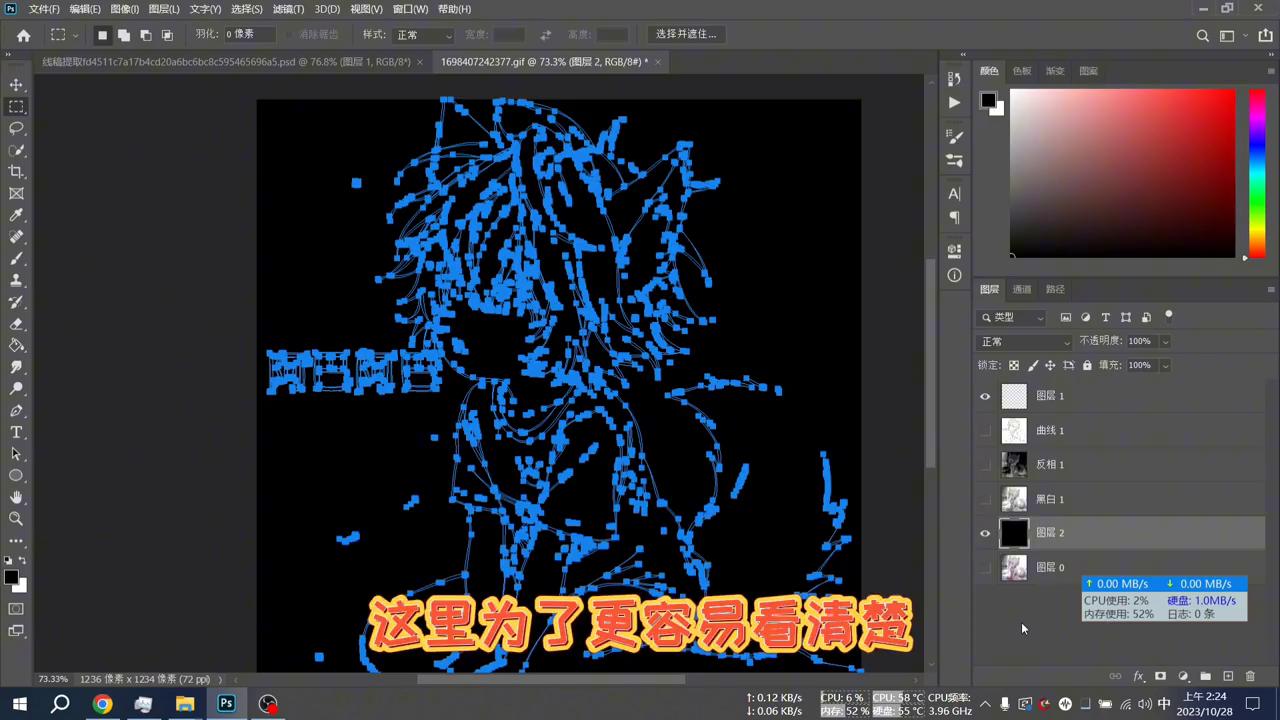Select the Lasso tool

tap(16, 128)
